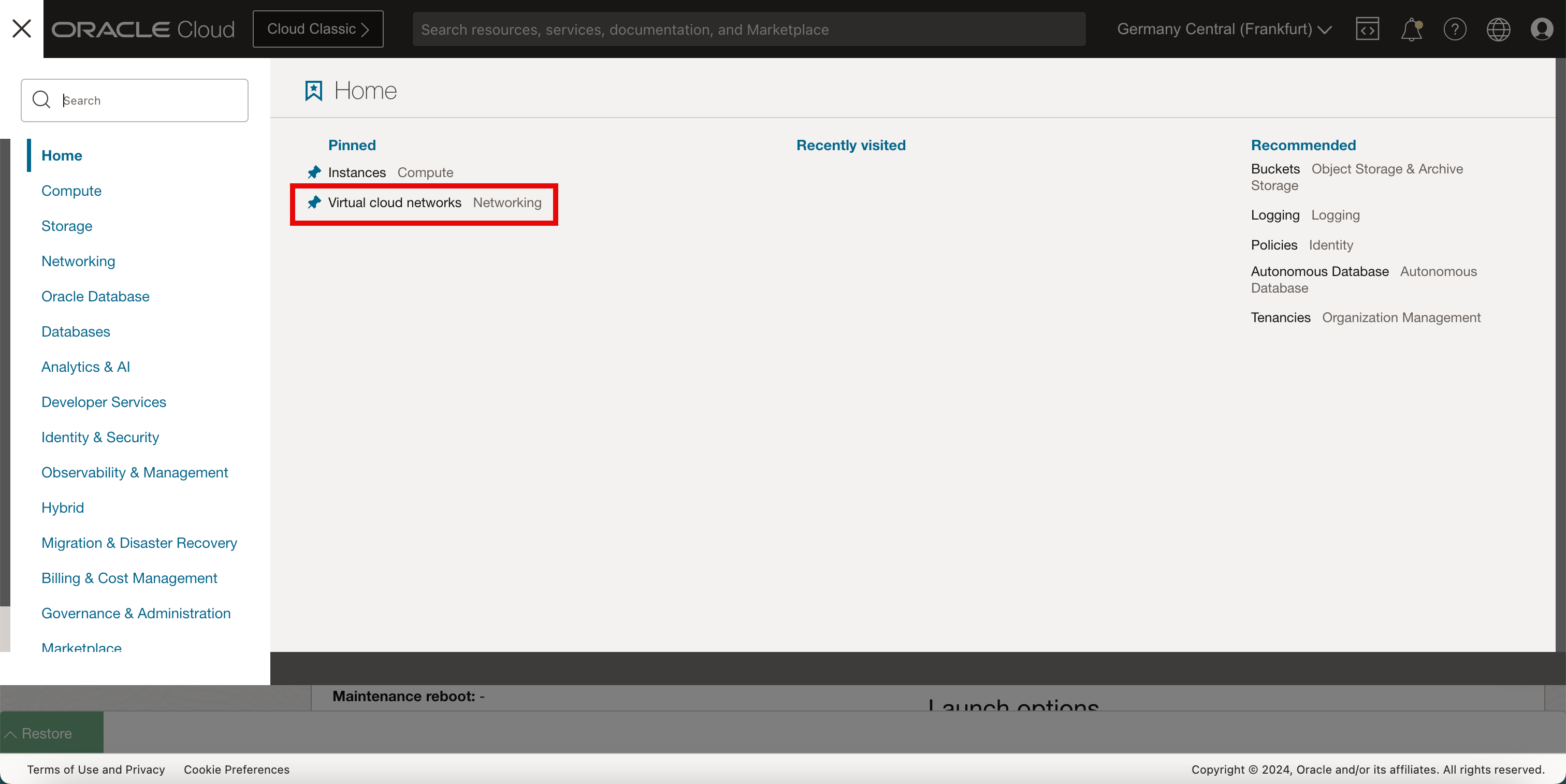Open the recommended Buckets link
1566x784 pixels.
pyautogui.click(x=1275, y=169)
